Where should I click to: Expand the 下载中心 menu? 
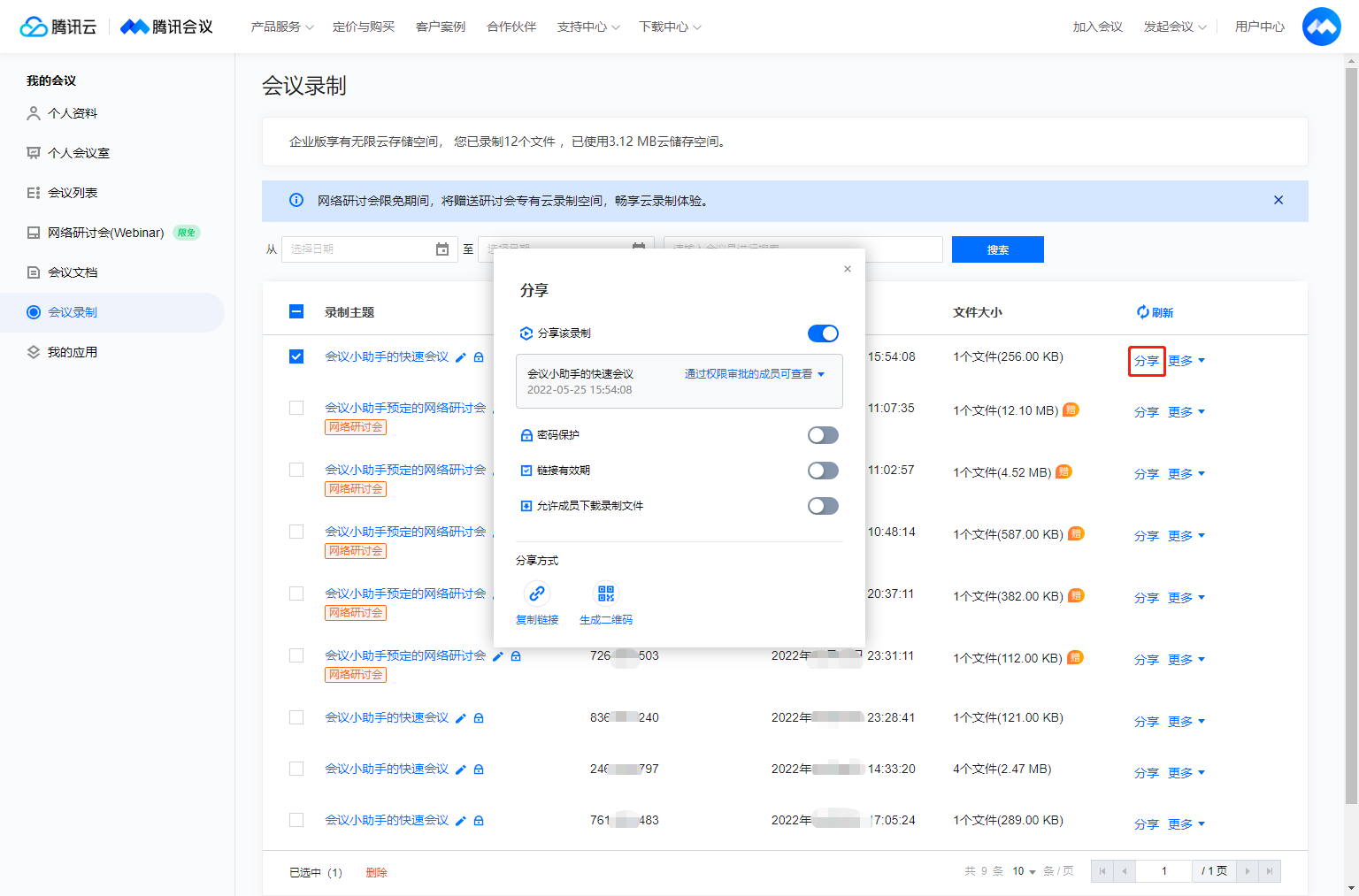click(670, 27)
